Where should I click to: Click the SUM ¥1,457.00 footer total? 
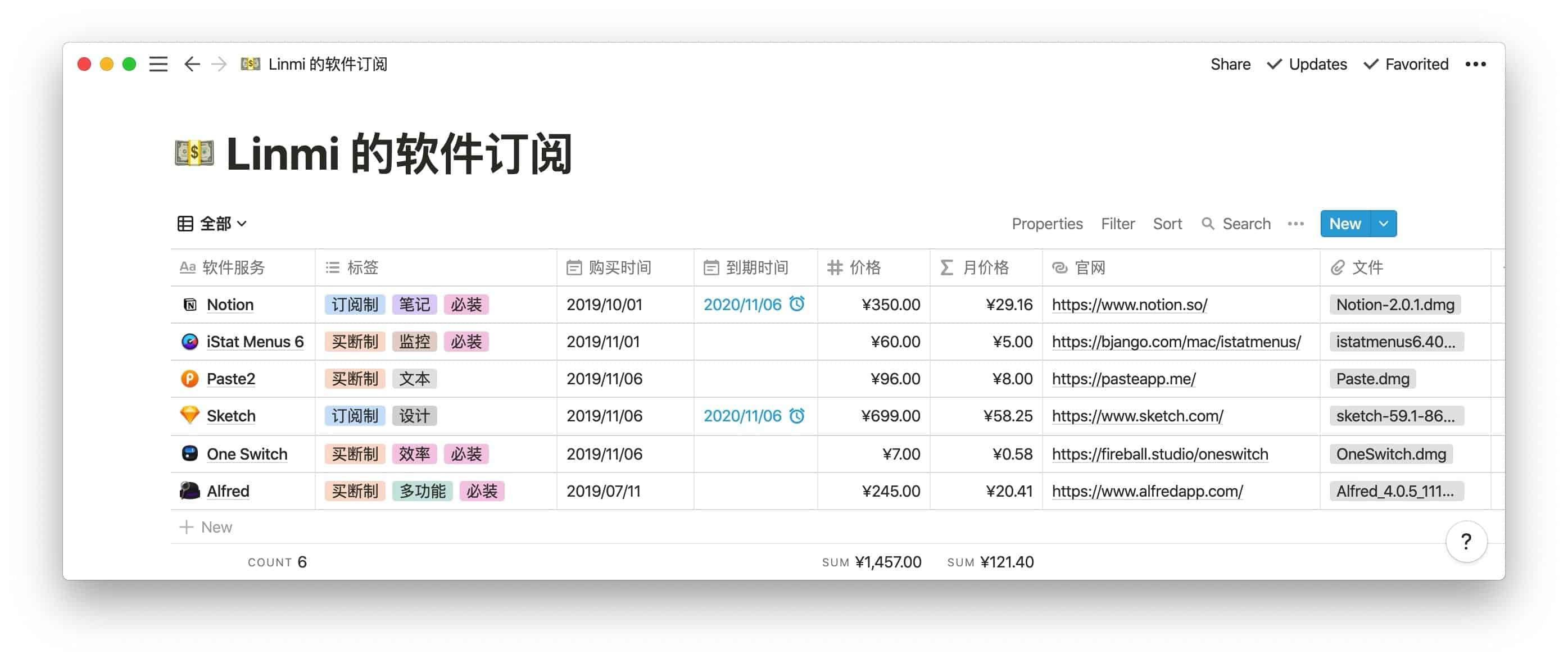click(x=872, y=562)
